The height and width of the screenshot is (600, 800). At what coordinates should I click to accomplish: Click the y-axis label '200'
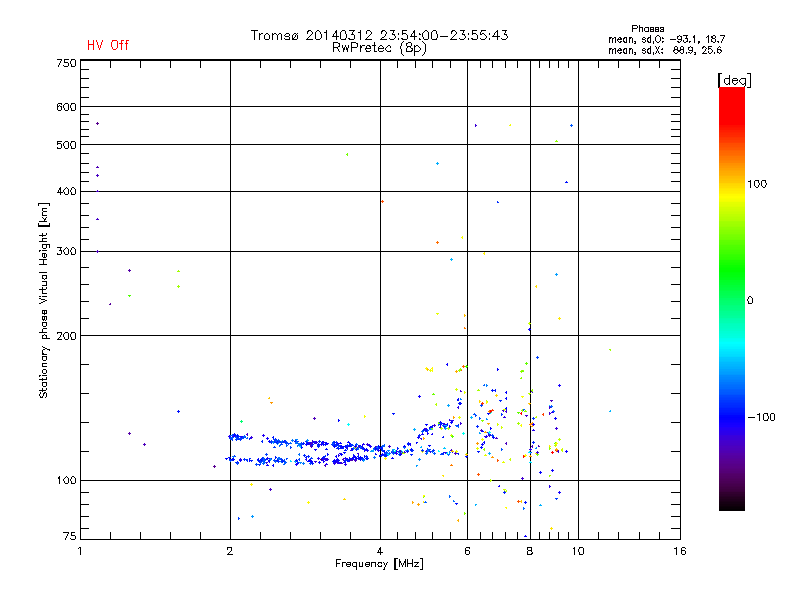66,336
